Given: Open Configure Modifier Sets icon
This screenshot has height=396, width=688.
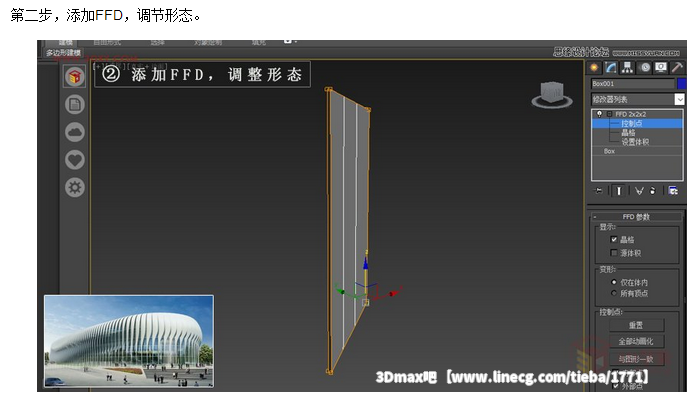Looking at the screenshot, I should click(x=673, y=191).
